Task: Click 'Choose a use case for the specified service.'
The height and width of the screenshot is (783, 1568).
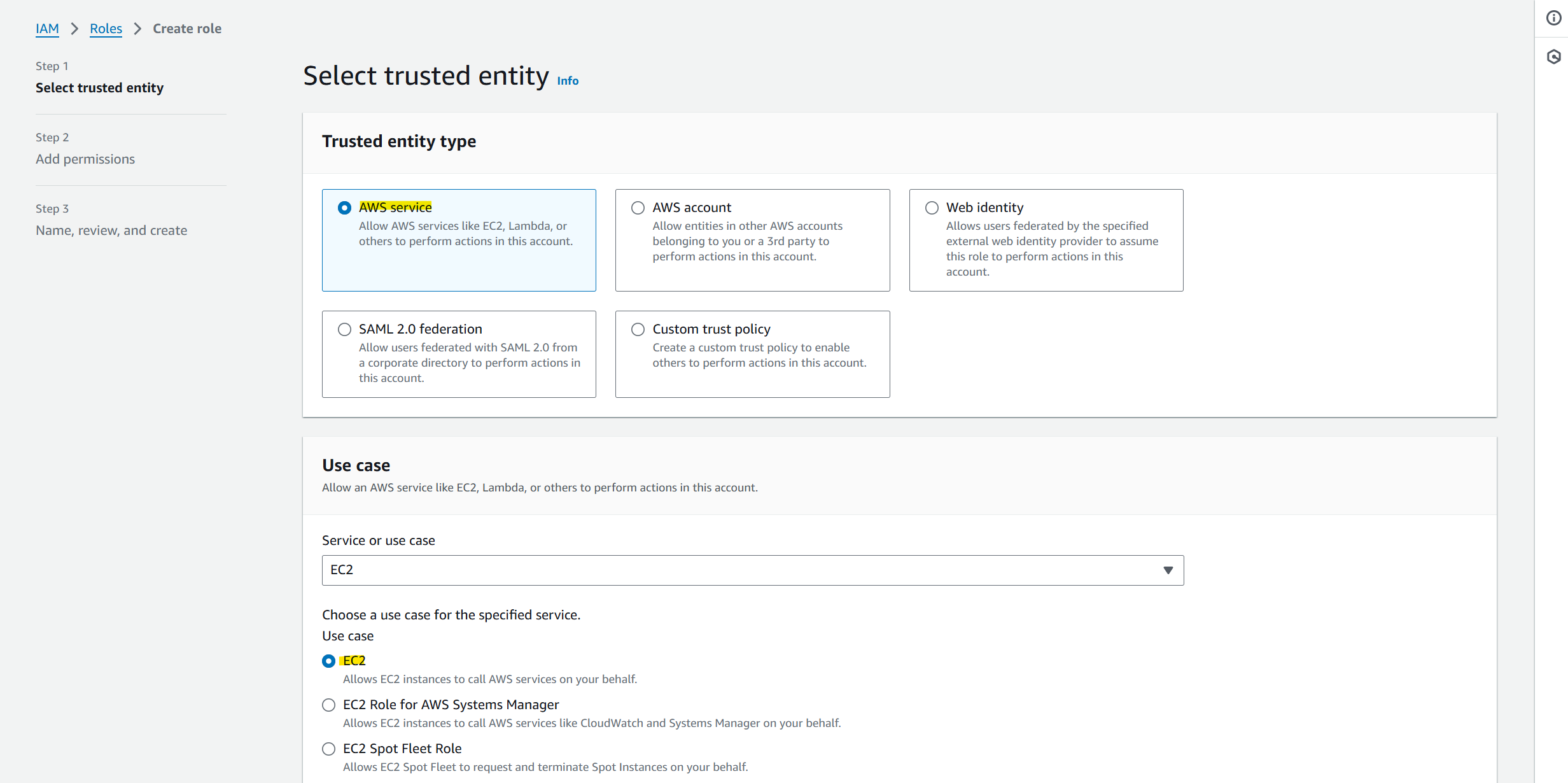Action: pyautogui.click(x=451, y=615)
